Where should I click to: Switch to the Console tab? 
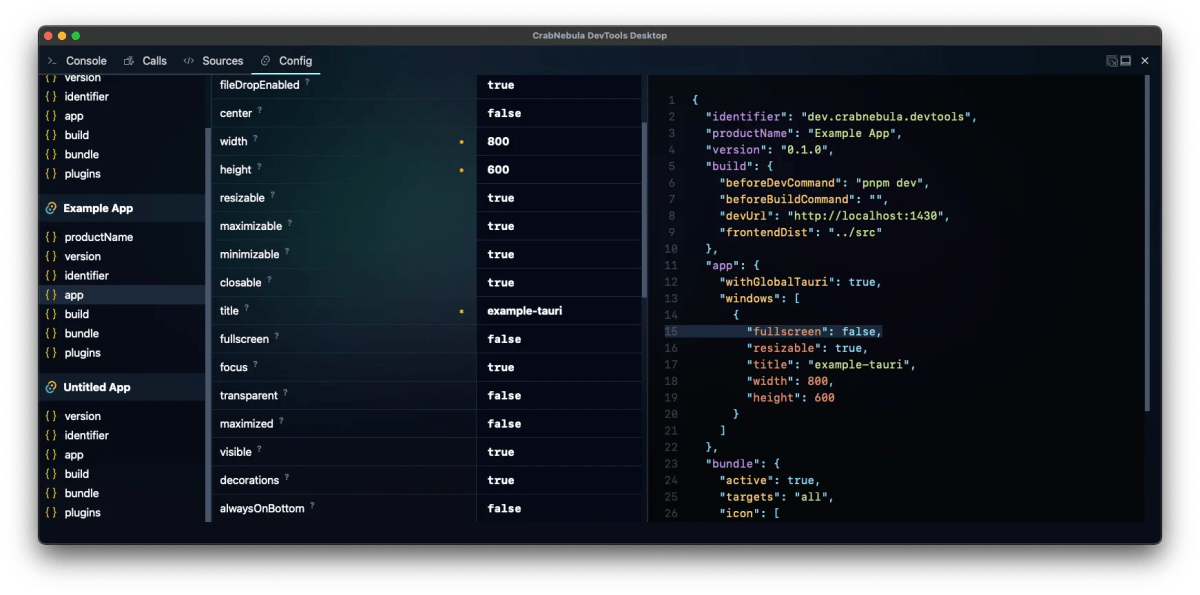[77, 61]
